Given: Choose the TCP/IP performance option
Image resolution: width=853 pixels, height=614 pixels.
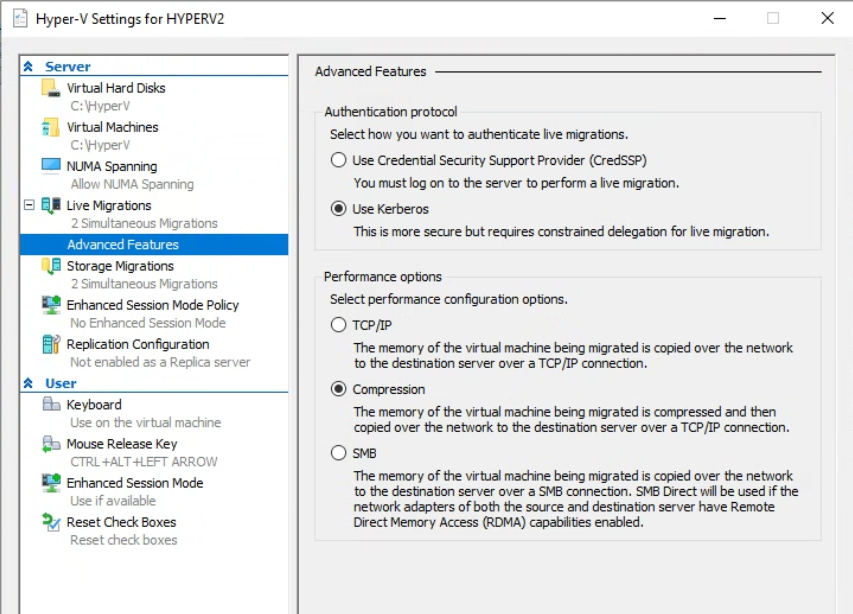Looking at the screenshot, I should [338, 325].
